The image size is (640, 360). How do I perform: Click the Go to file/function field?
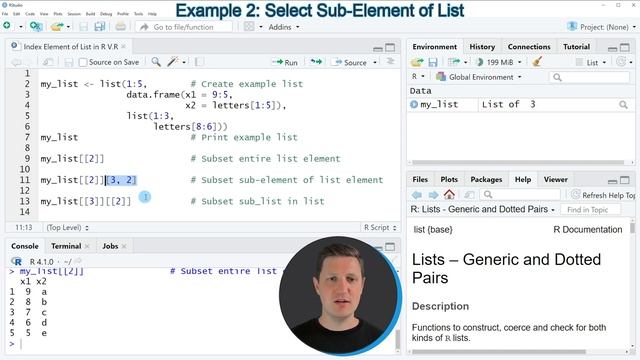184,27
